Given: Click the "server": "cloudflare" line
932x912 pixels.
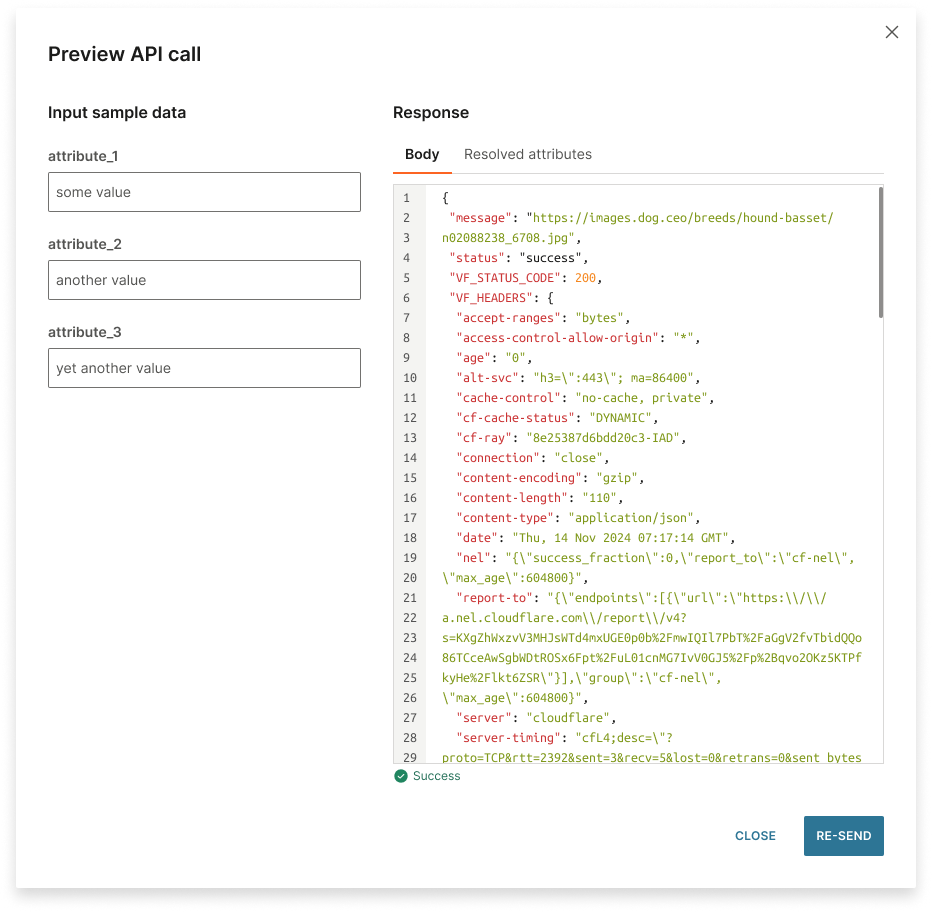Looking at the screenshot, I should [536, 718].
